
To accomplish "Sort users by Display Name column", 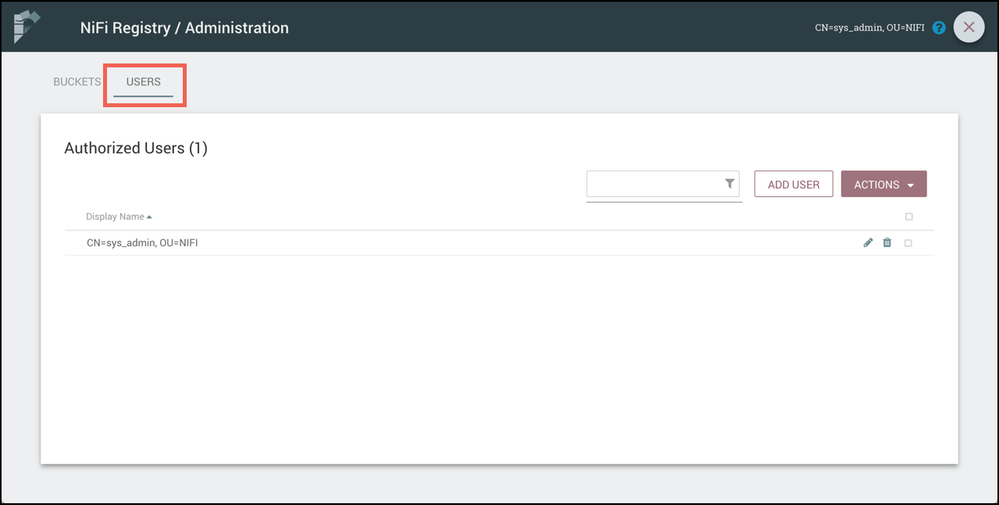I will click(x=116, y=217).
